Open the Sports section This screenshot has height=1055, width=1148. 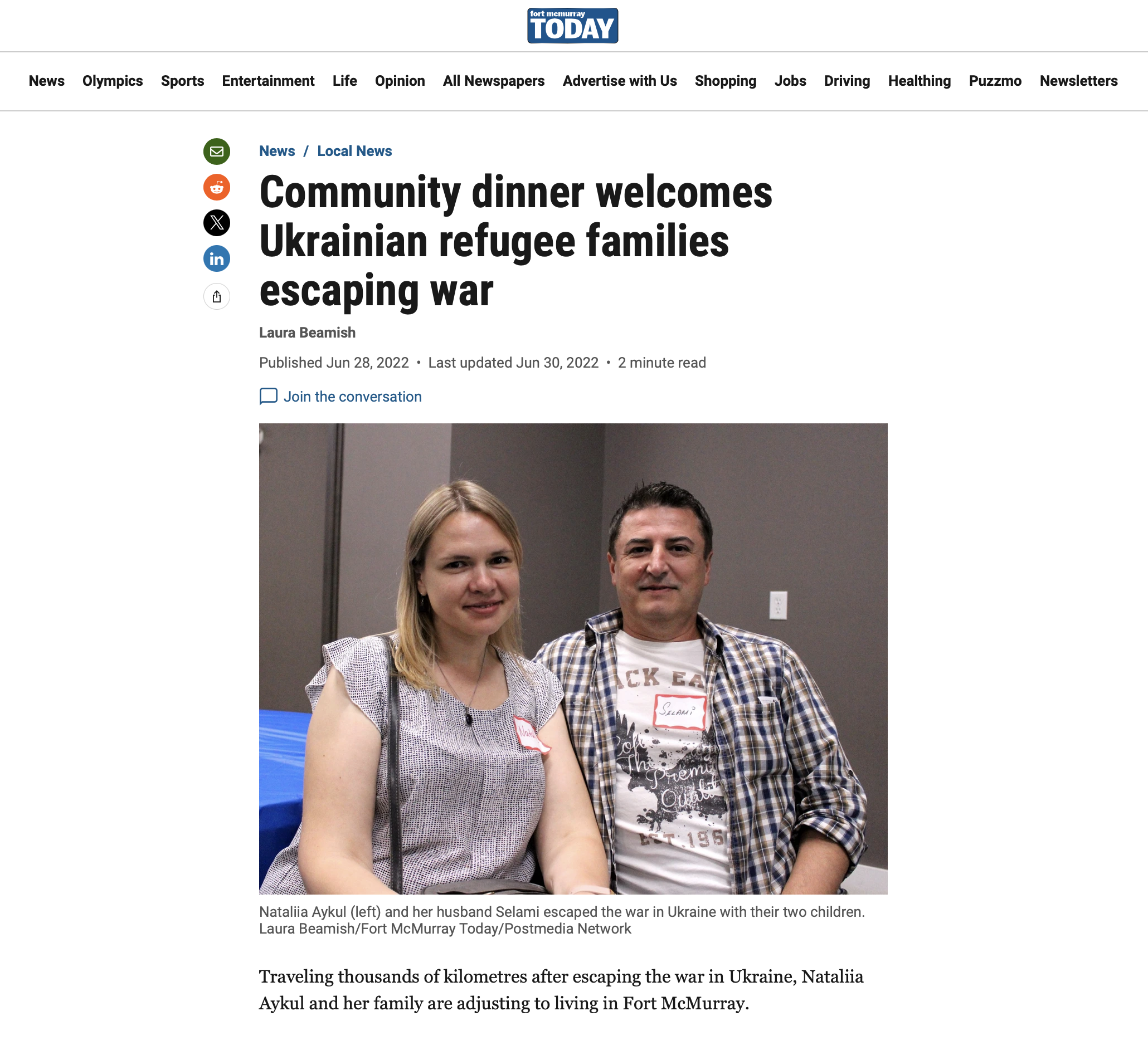click(x=182, y=81)
